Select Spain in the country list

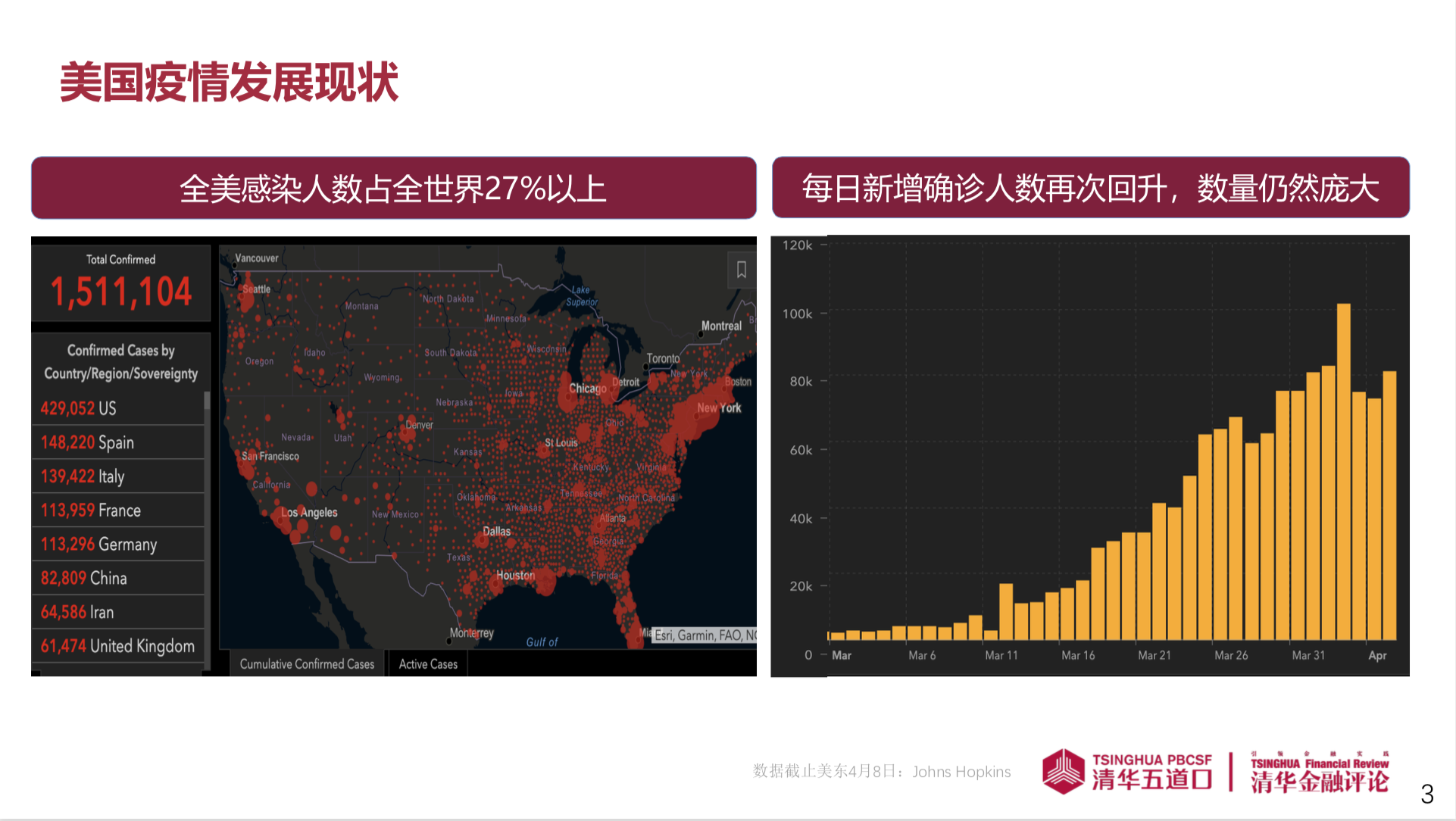[x=117, y=442]
